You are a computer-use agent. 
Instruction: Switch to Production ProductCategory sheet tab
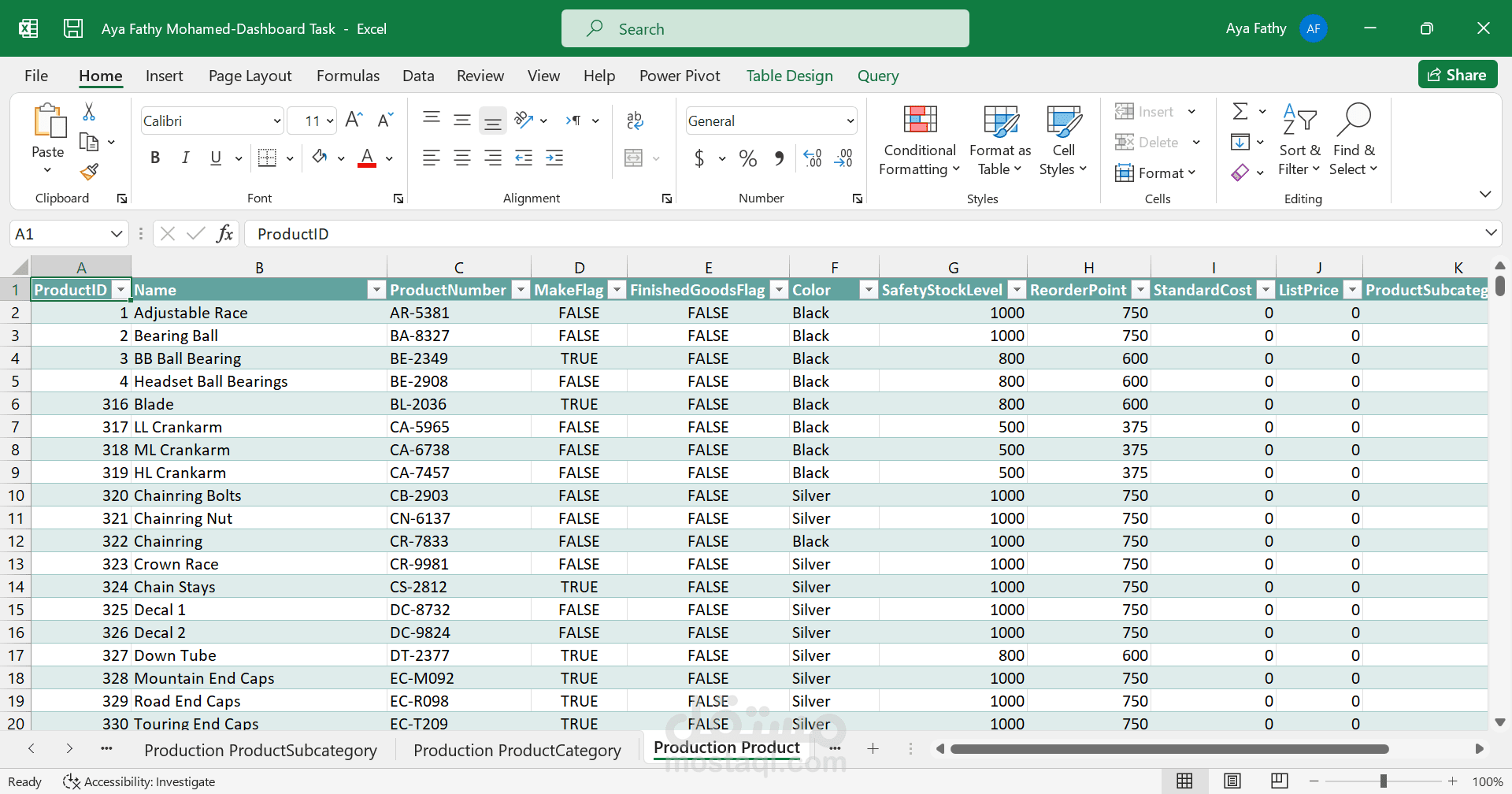tap(517, 750)
